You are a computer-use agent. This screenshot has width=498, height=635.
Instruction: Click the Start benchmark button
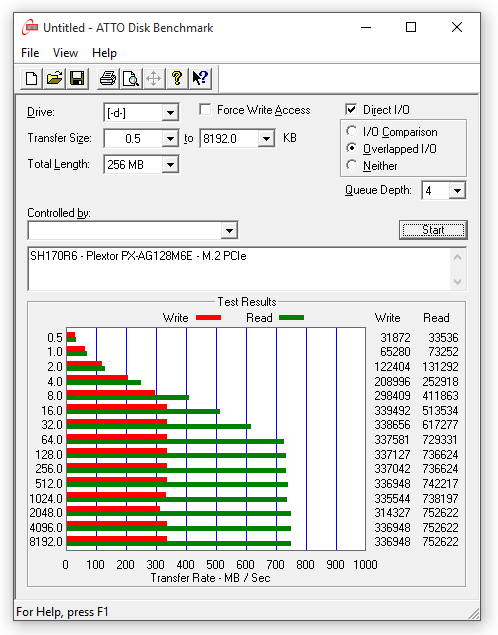pyautogui.click(x=433, y=230)
